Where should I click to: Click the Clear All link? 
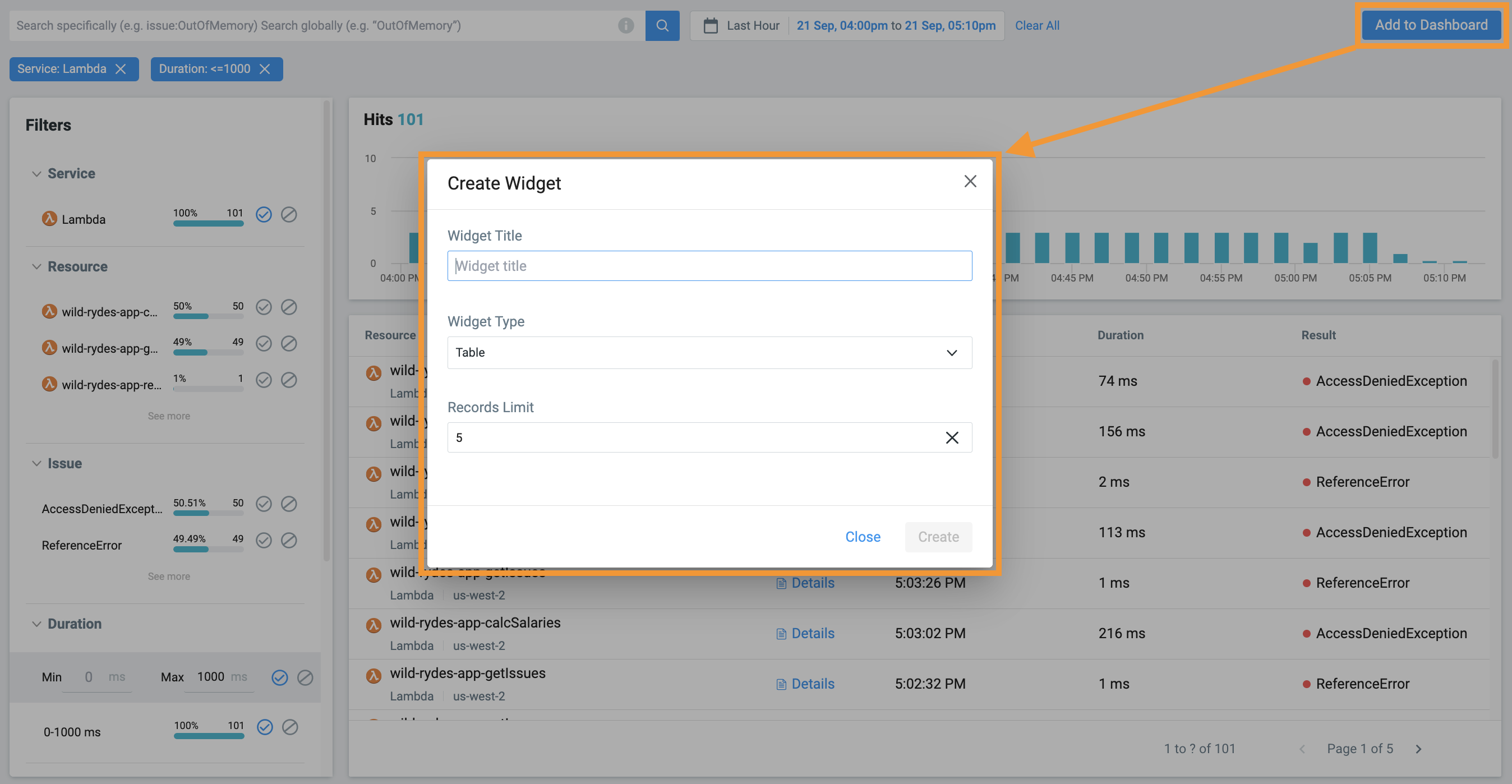pyautogui.click(x=1036, y=25)
